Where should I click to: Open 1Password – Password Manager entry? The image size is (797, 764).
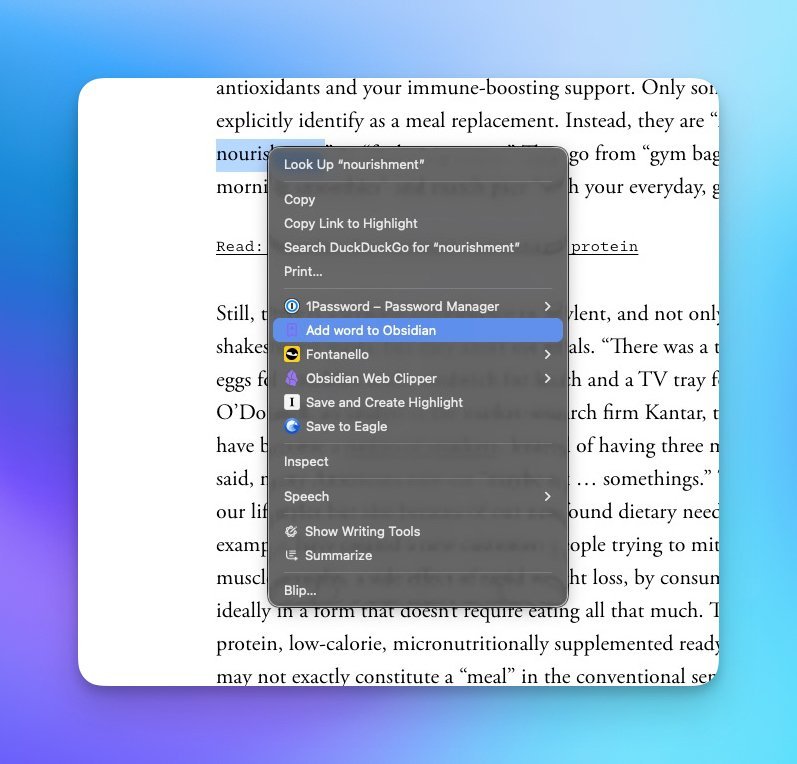click(x=417, y=306)
